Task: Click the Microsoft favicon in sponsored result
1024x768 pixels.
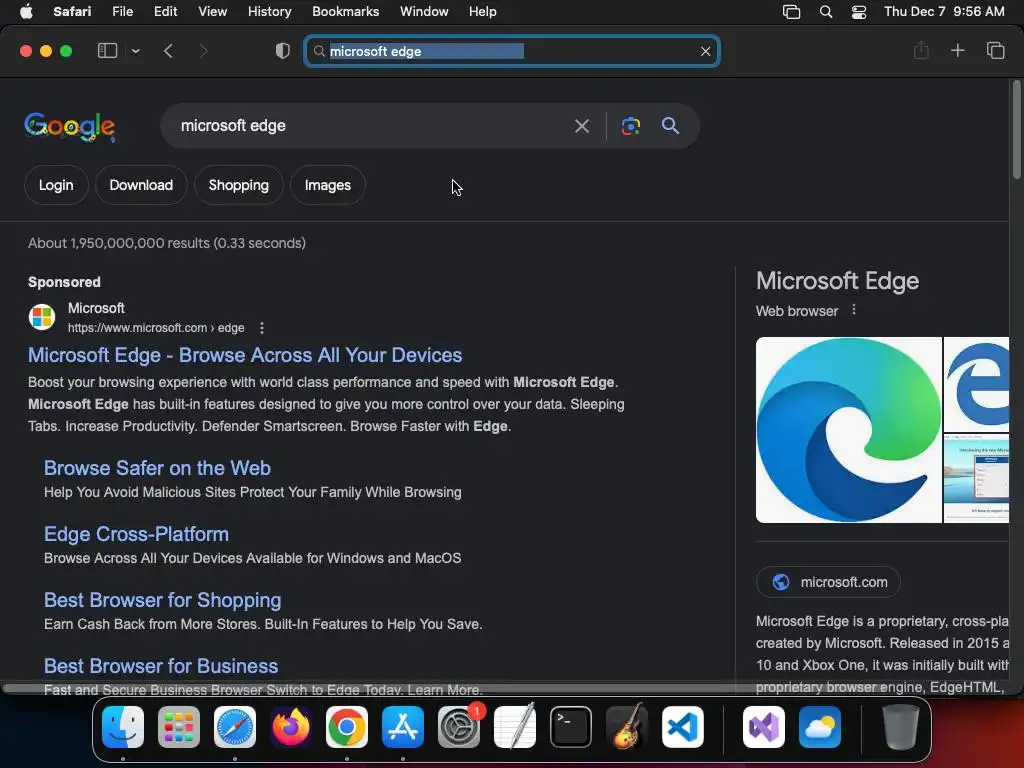Action: (42, 317)
